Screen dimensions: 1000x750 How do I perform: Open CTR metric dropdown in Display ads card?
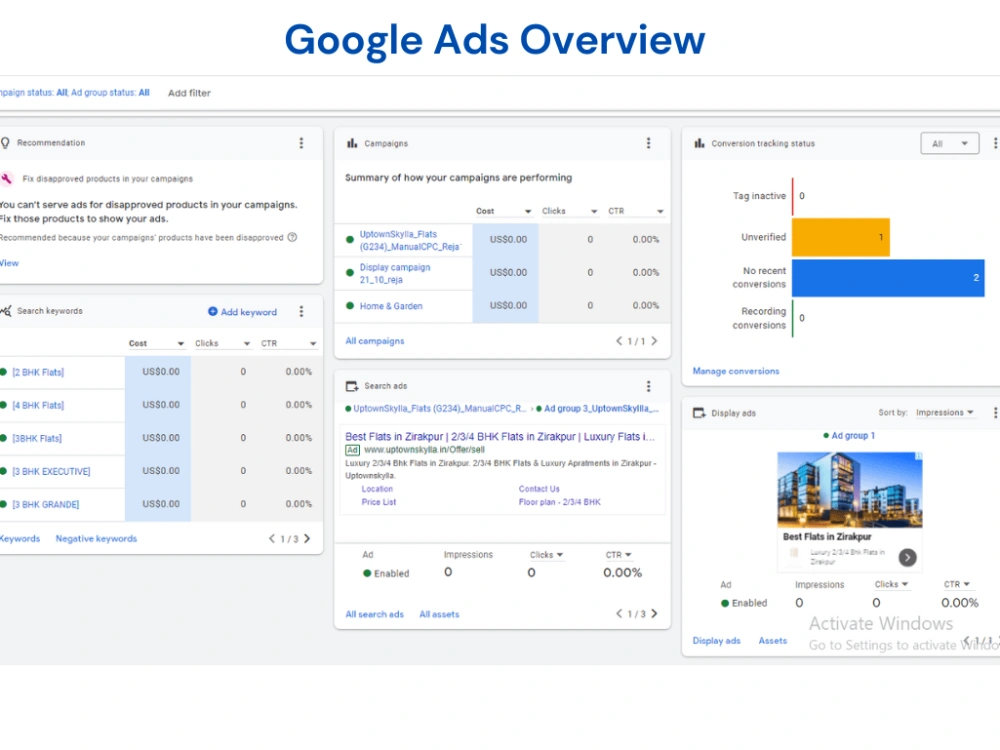(x=957, y=584)
